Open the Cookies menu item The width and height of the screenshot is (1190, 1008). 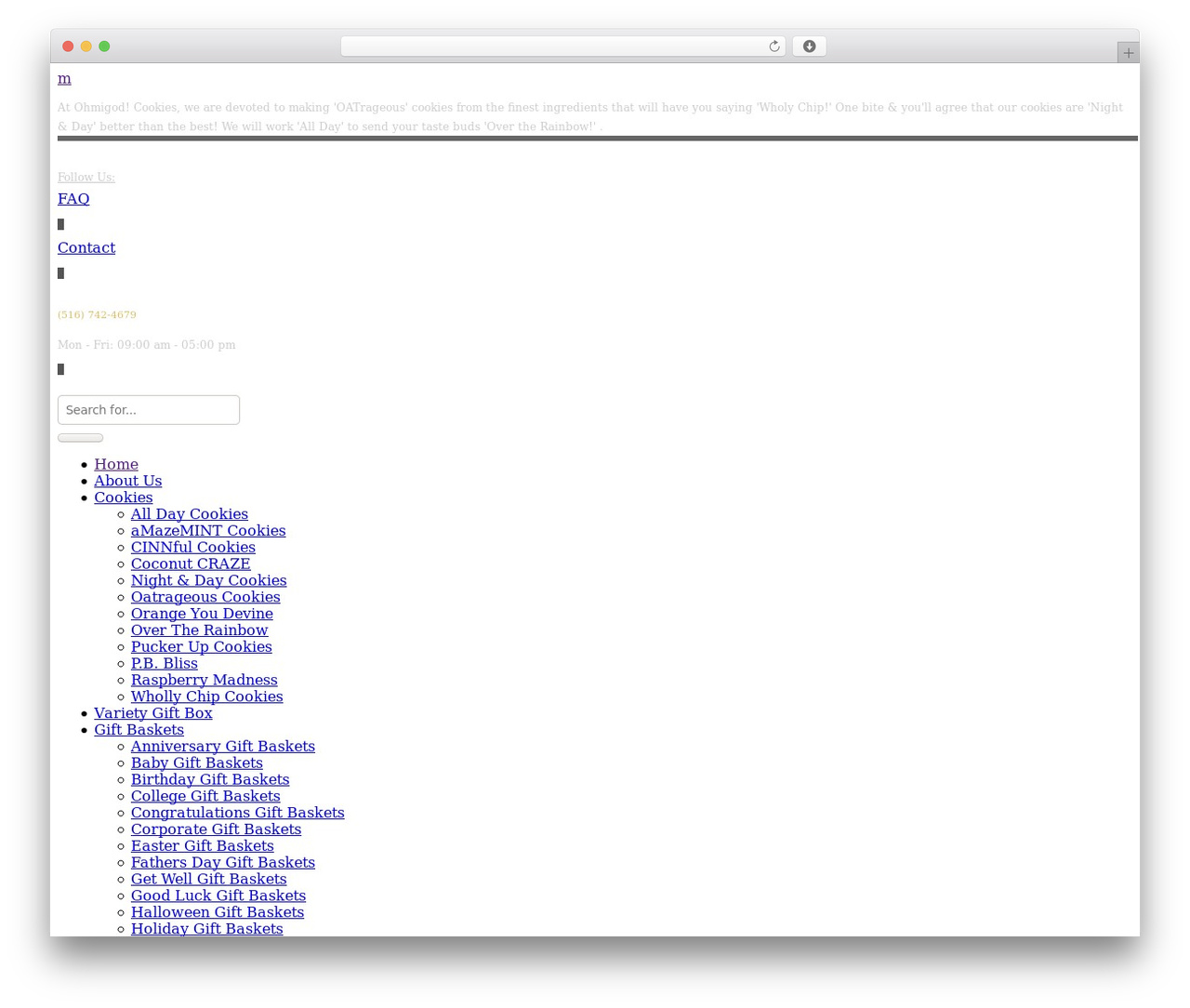tap(124, 497)
